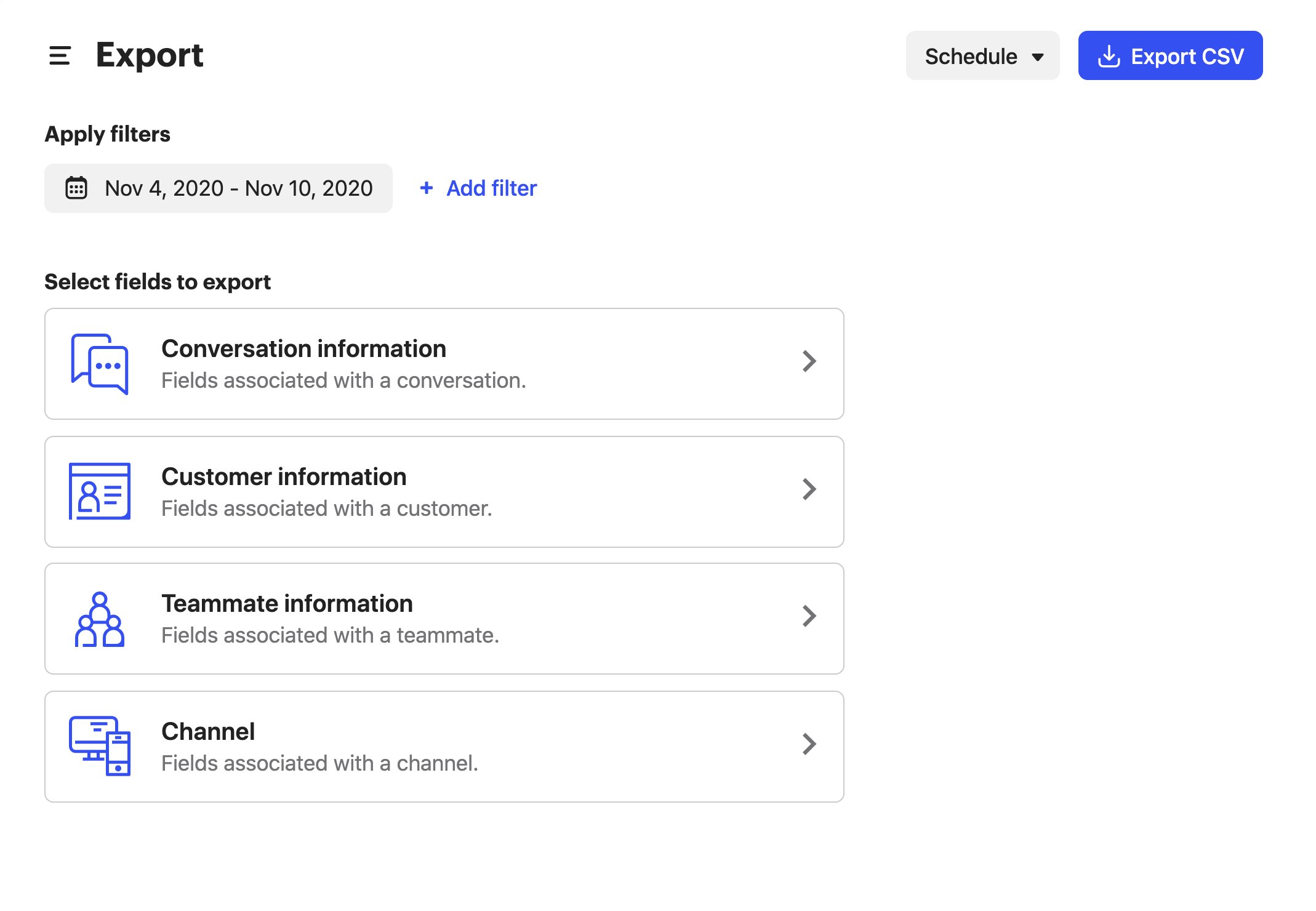The image size is (1316, 911).
Task: Expand Channel section with its chevron
Action: pos(809,744)
